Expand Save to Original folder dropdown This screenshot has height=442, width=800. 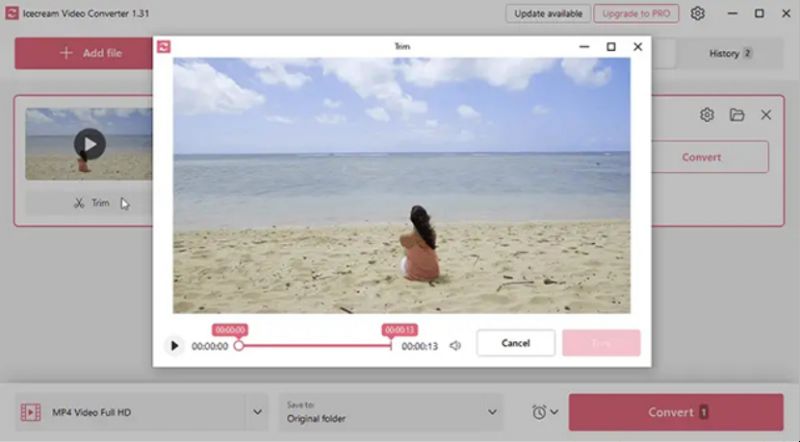coord(492,412)
